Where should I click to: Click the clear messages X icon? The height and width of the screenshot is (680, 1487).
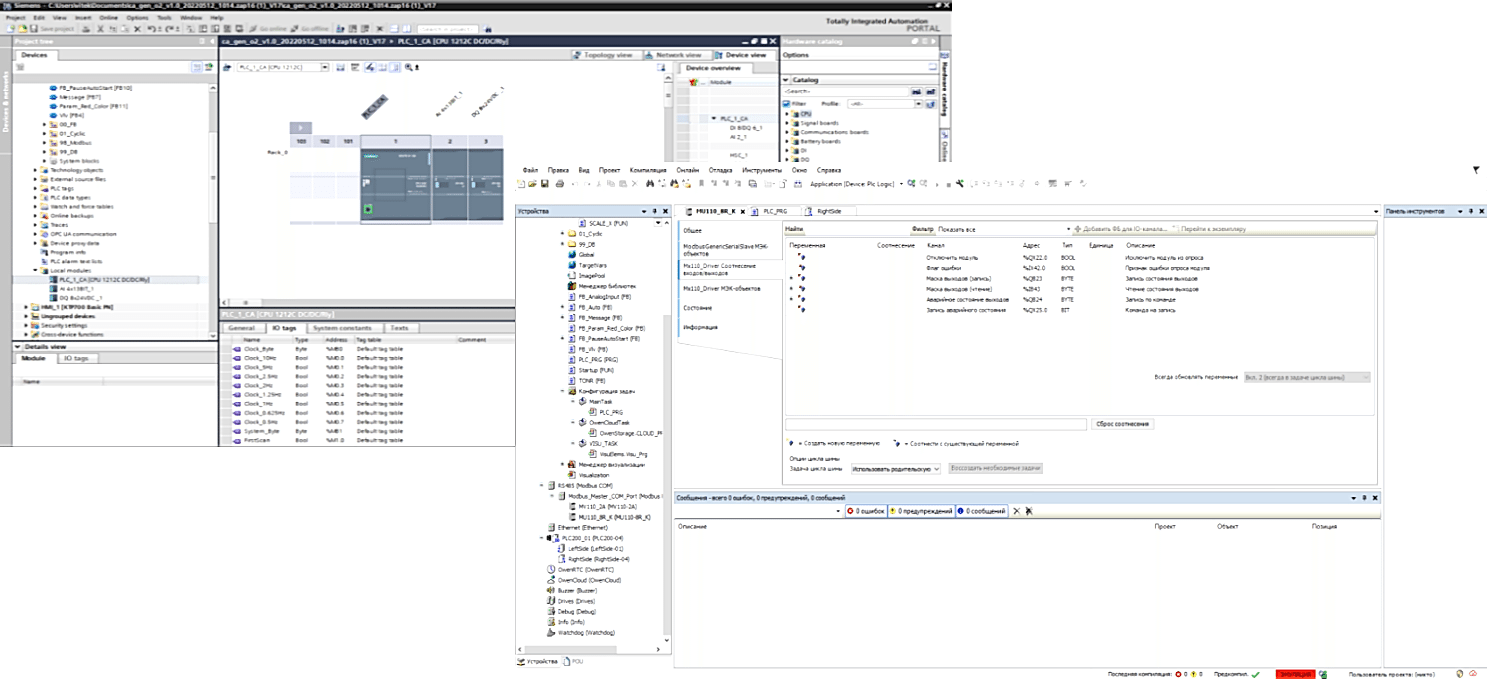1016,511
